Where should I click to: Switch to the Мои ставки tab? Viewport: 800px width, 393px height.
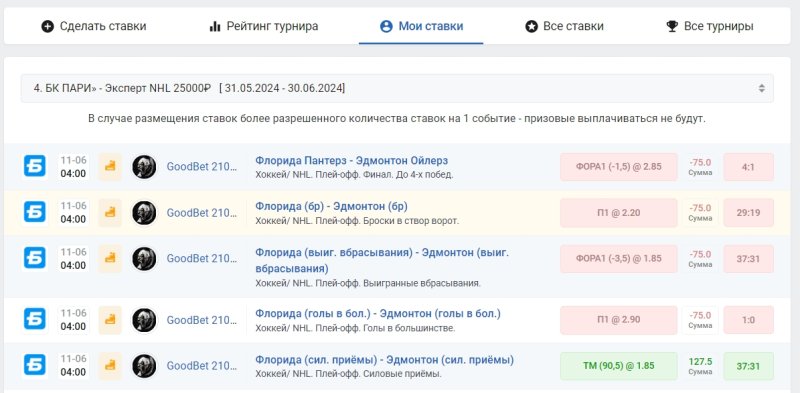[421, 26]
